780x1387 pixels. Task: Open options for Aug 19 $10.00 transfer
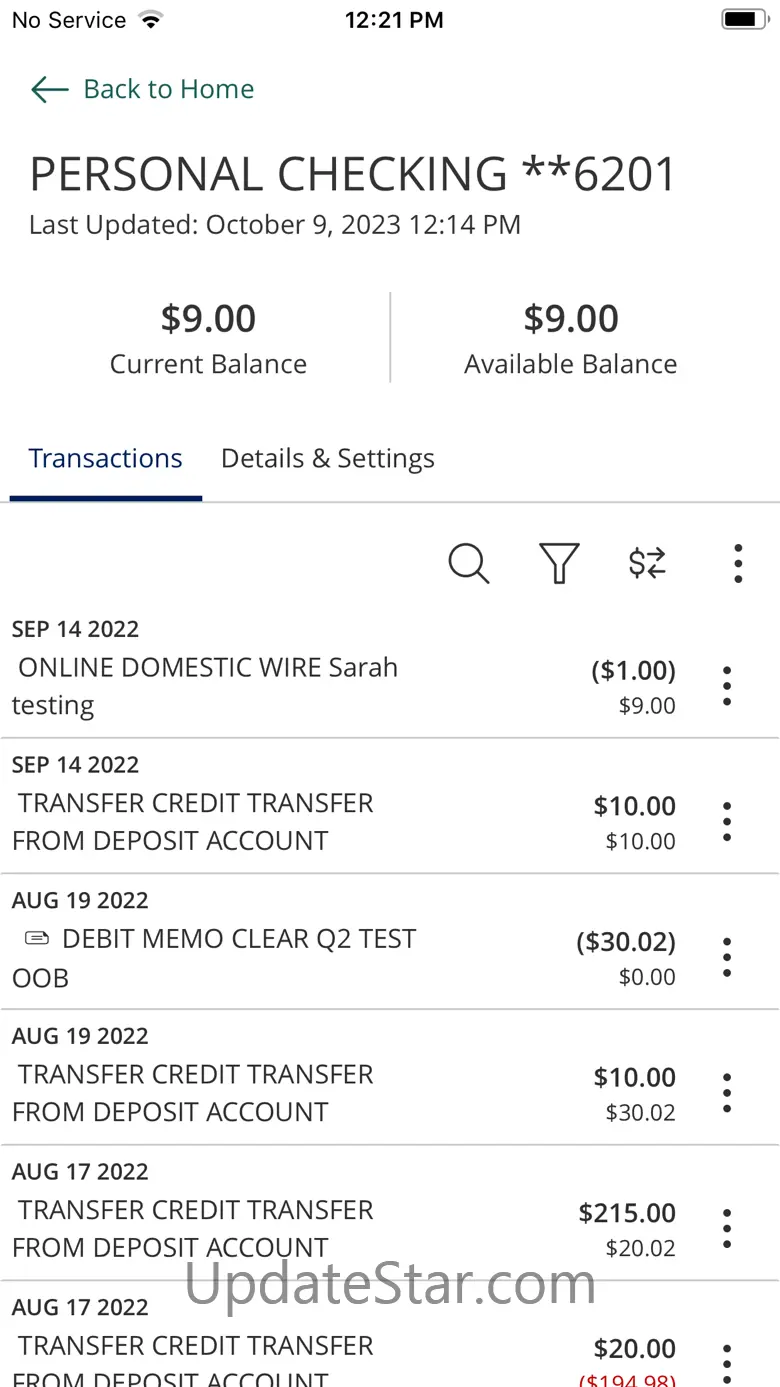click(727, 1093)
